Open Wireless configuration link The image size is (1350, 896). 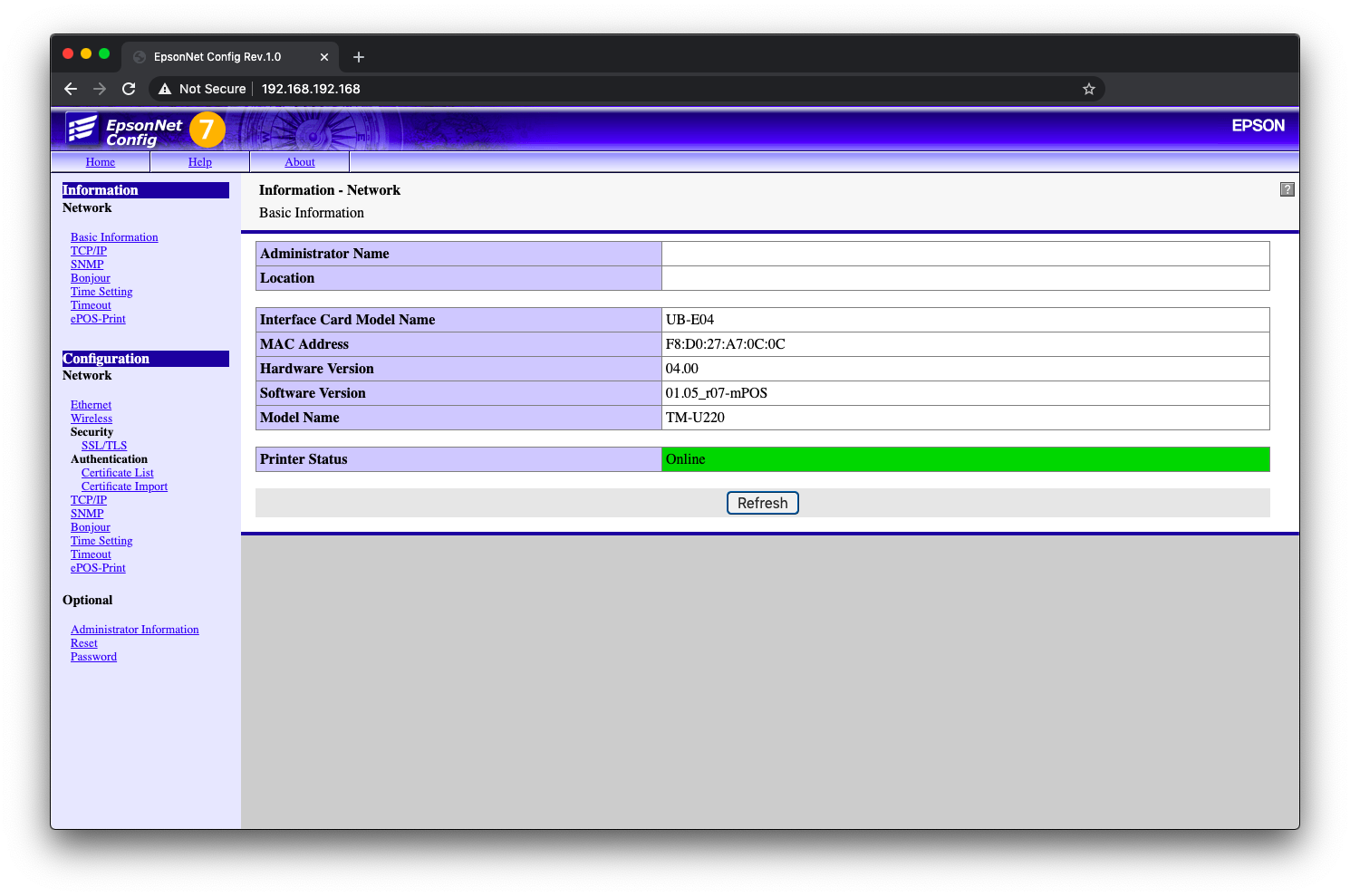click(92, 419)
